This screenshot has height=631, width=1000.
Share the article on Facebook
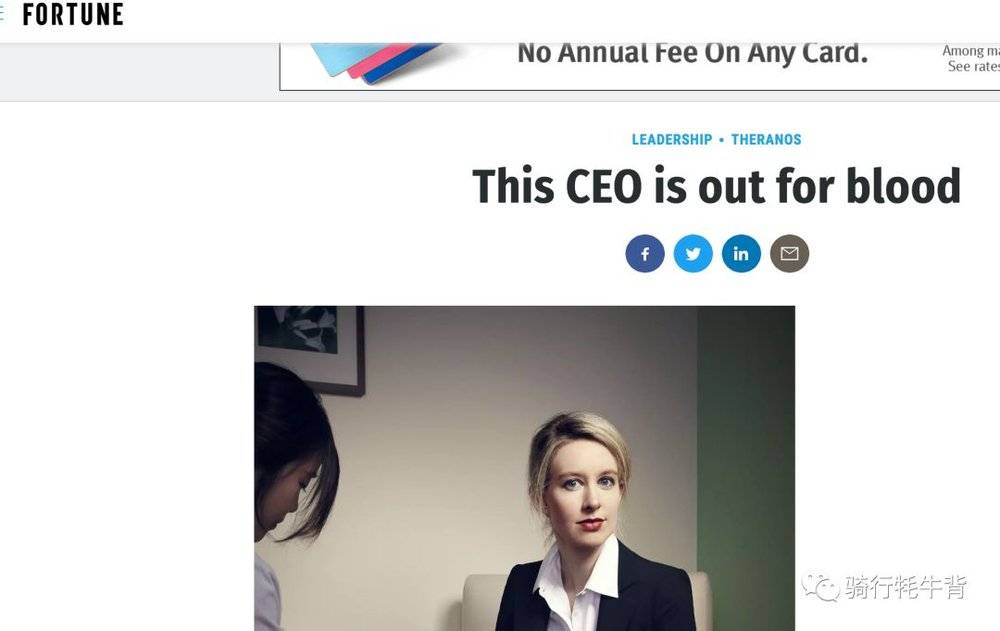(x=645, y=253)
